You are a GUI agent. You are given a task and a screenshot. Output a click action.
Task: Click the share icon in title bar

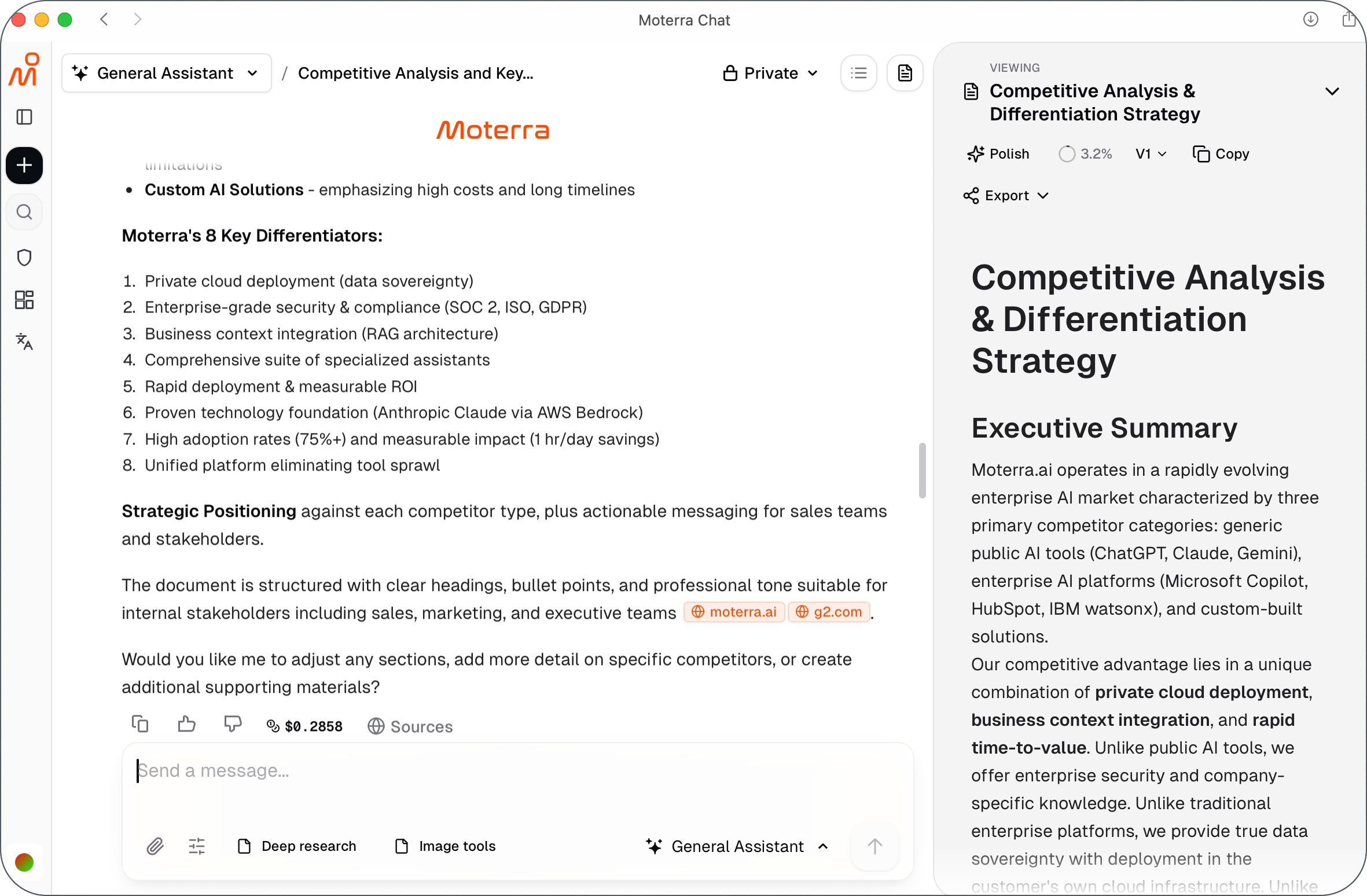point(1348,20)
